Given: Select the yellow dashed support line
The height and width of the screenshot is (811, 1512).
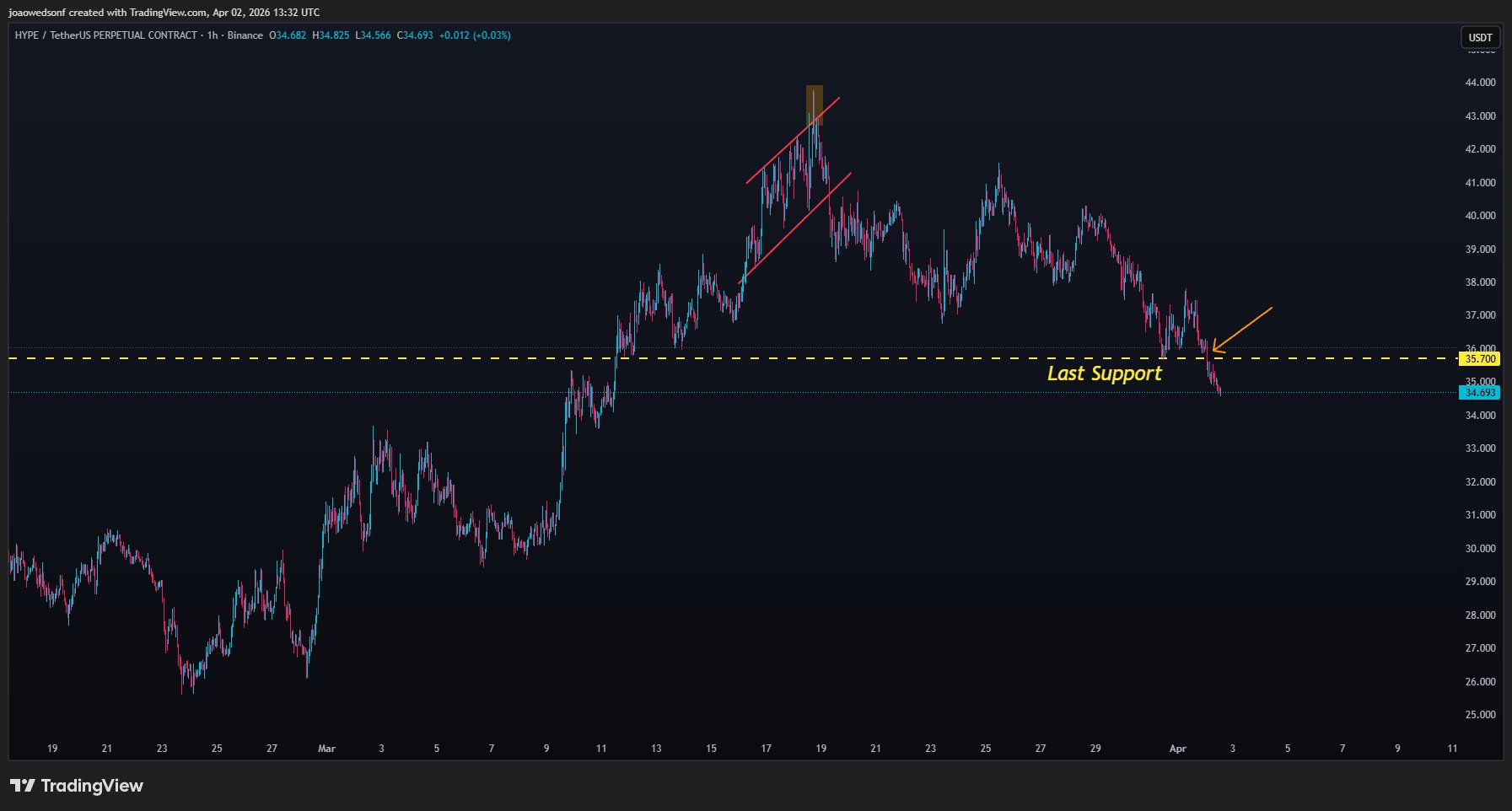Looking at the screenshot, I should 506,358.
